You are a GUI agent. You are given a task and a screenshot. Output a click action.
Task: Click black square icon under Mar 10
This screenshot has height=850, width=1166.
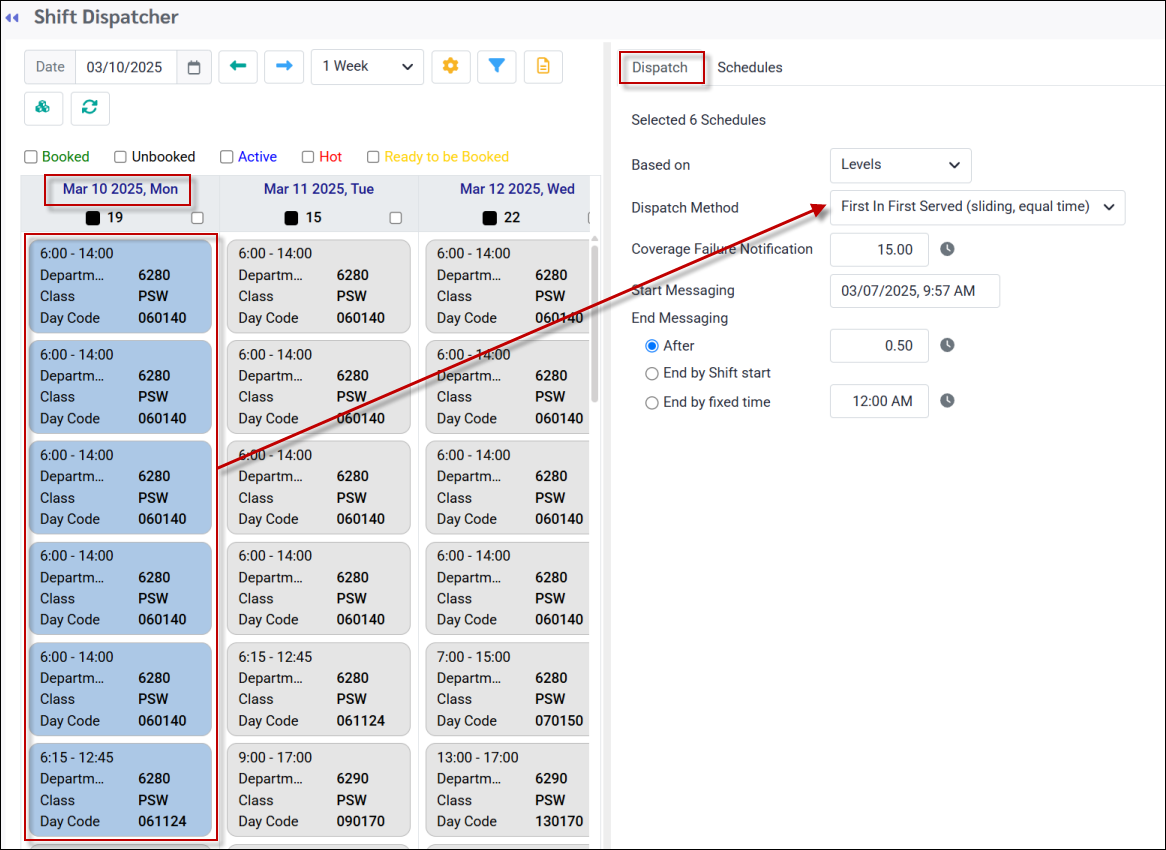pyautogui.click(x=92, y=218)
